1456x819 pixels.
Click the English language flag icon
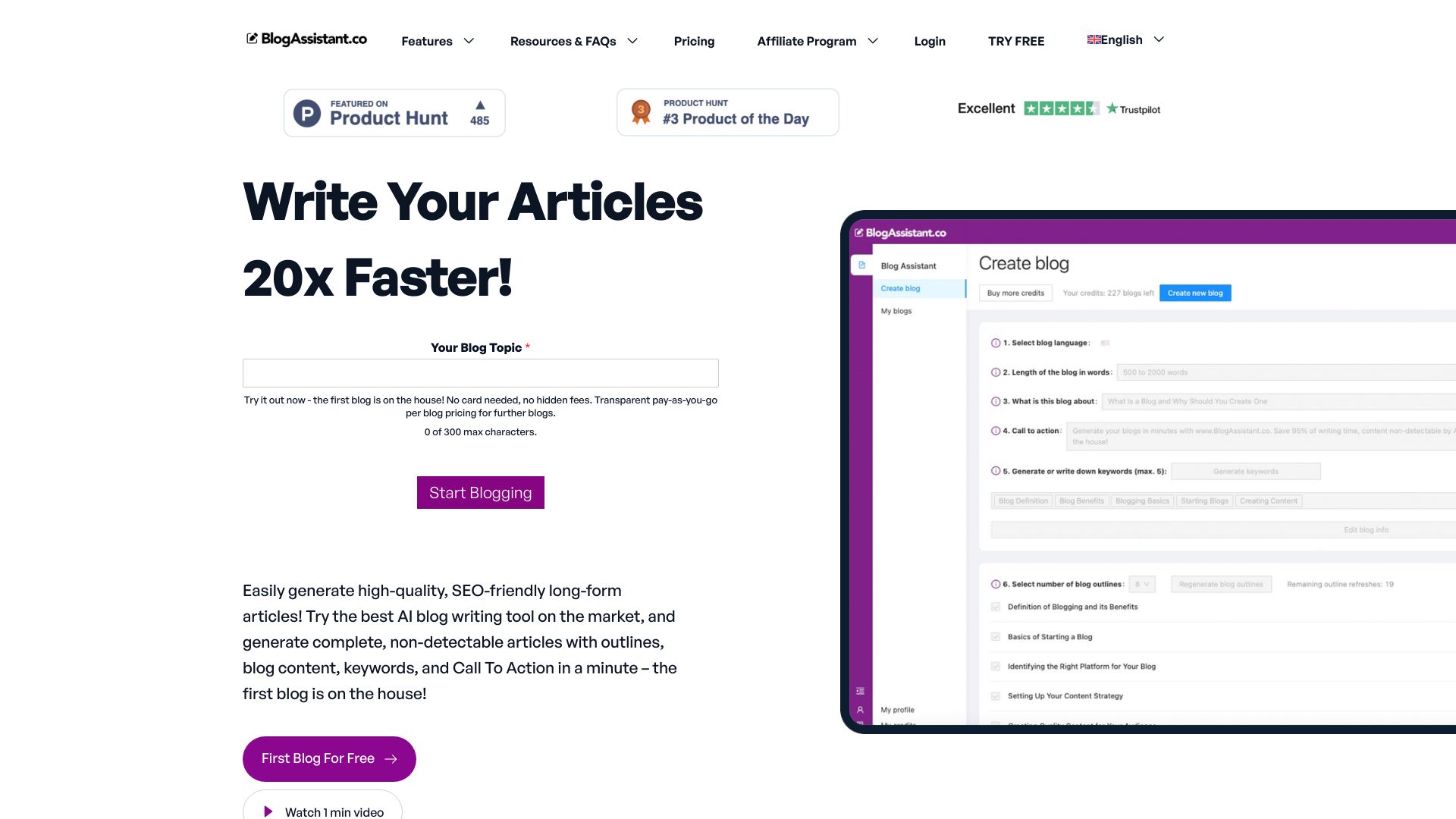tap(1094, 39)
